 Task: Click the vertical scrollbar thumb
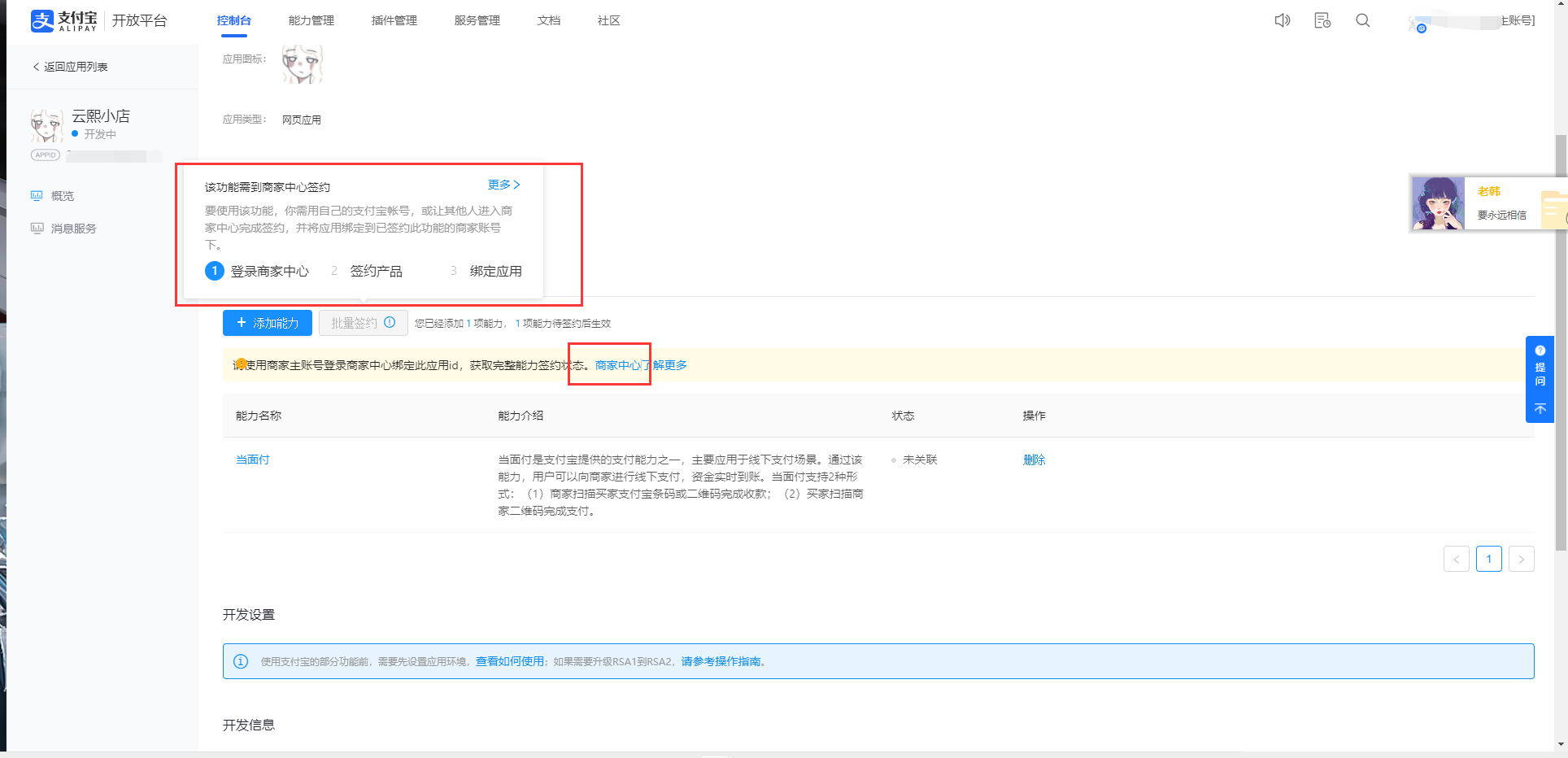click(x=1560, y=342)
